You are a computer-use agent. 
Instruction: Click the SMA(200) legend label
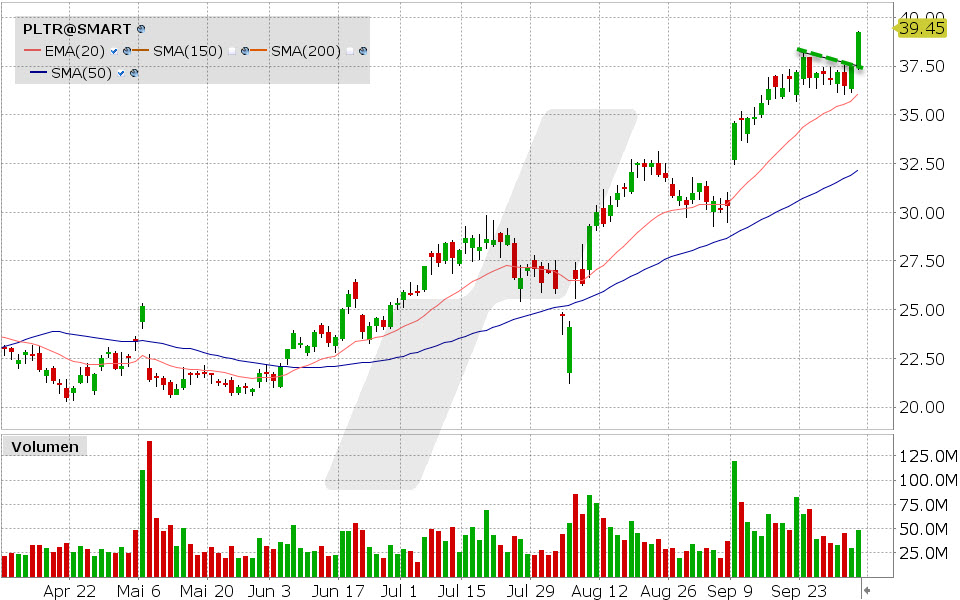(306, 51)
